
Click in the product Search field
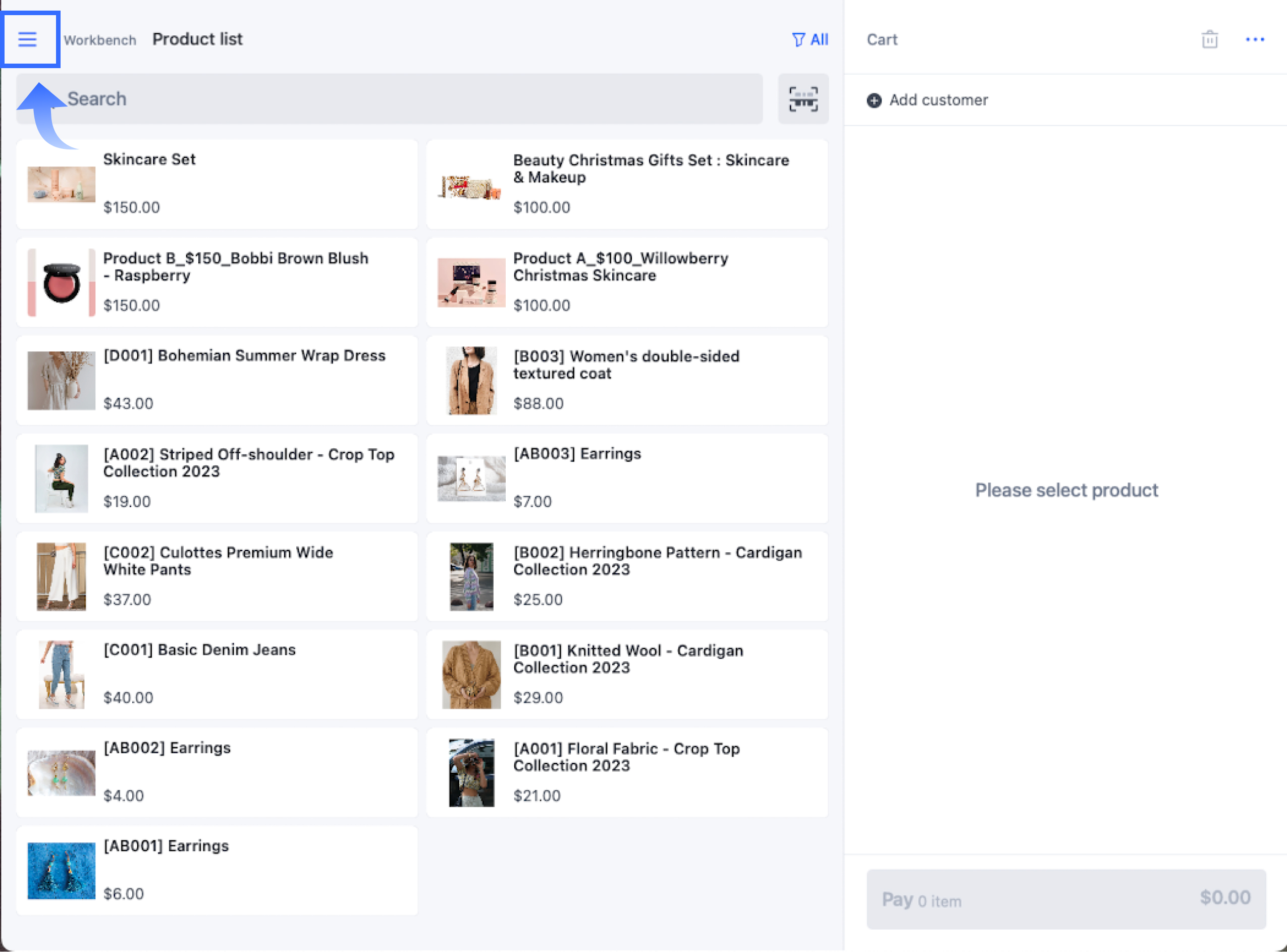coord(389,98)
